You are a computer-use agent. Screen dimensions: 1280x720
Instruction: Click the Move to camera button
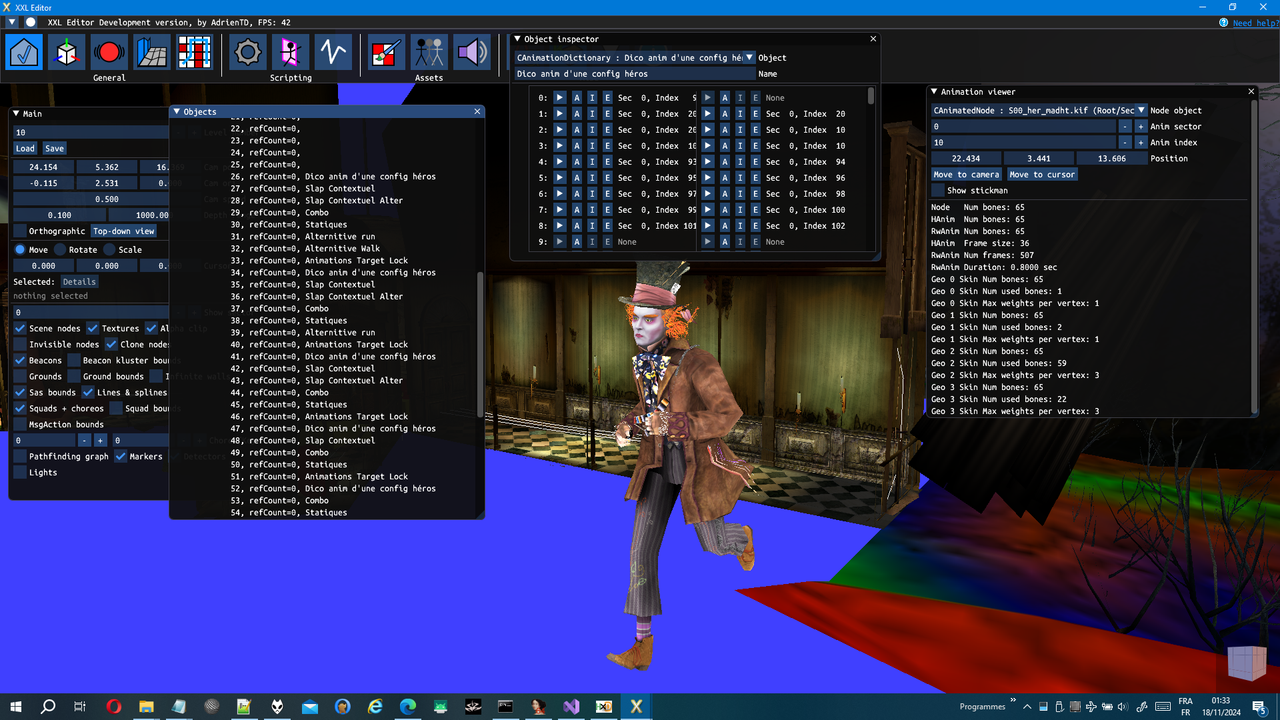pos(966,174)
